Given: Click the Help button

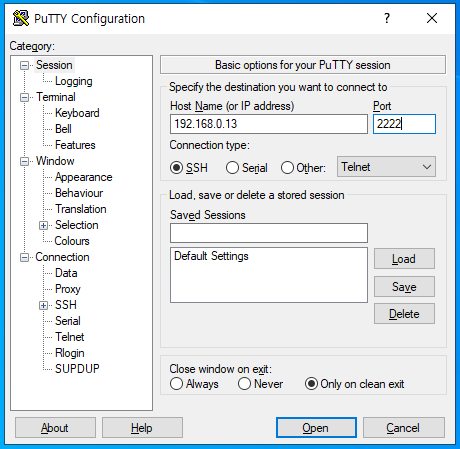Looking at the screenshot, I should click(142, 428).
